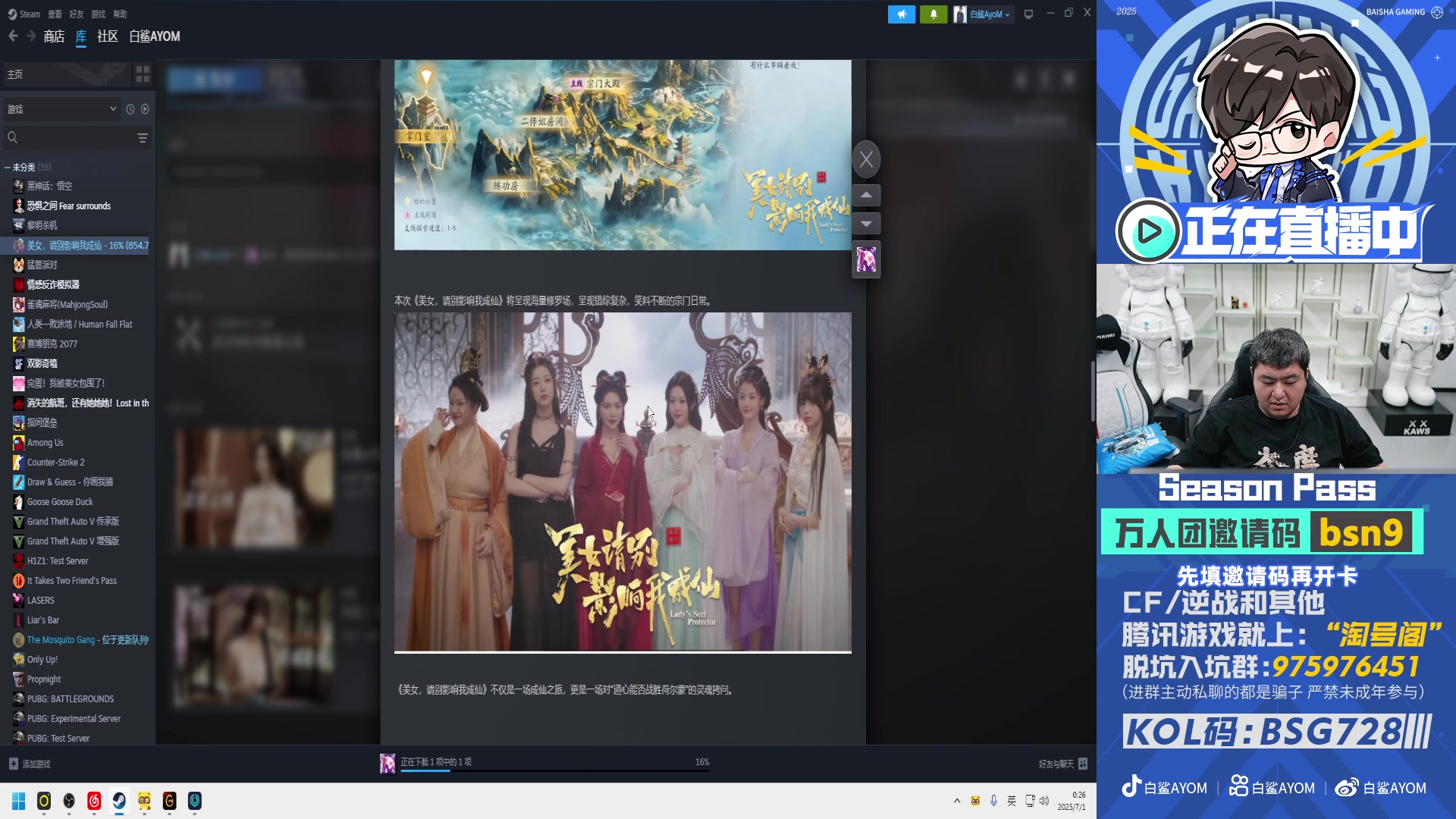Open the 帮助 menu
The height and width of the screenshot is (819, 1456).
120,14
